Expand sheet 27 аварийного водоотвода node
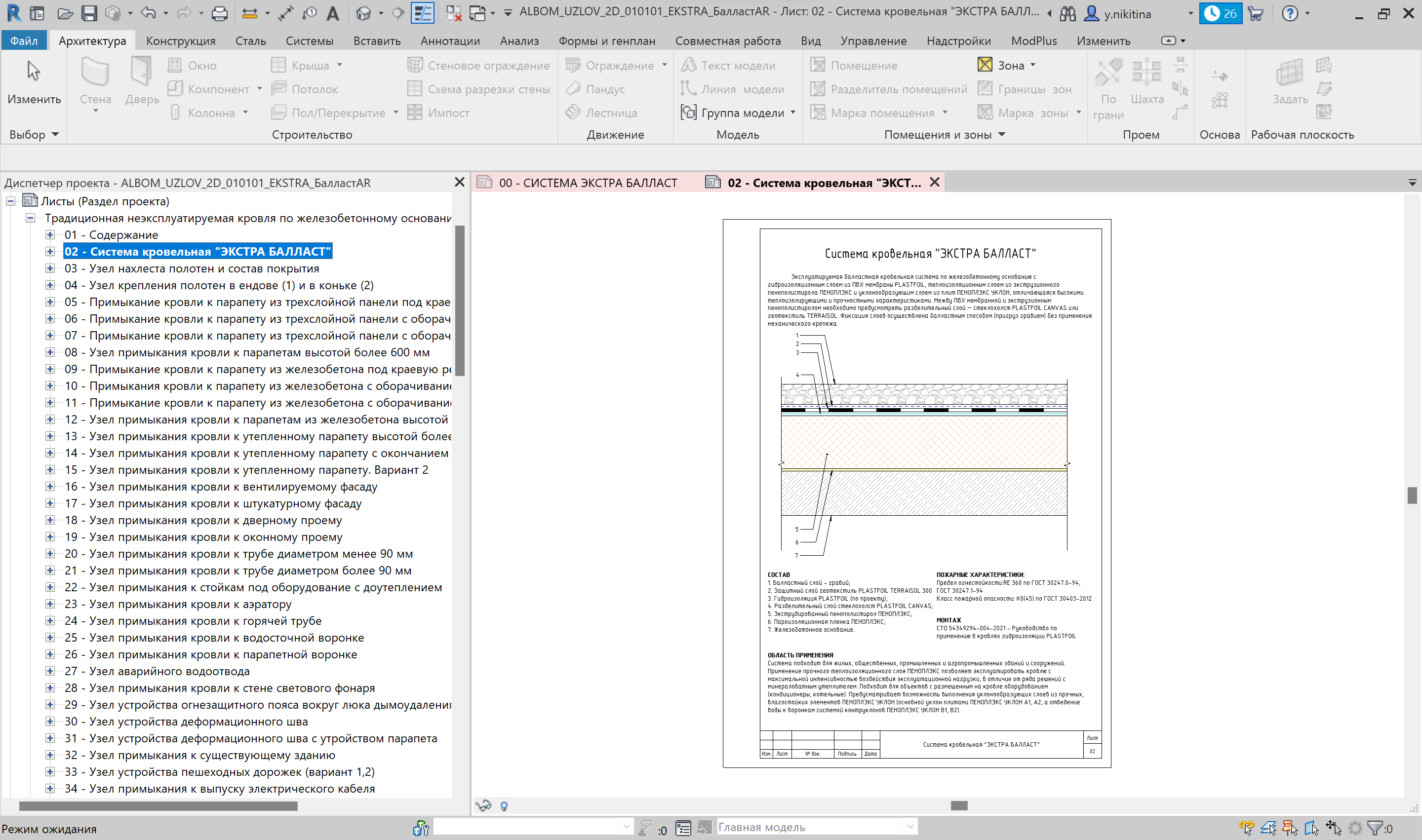This screenshot has height=840, width=1422. pyautogui.click(x=50, y=671)
